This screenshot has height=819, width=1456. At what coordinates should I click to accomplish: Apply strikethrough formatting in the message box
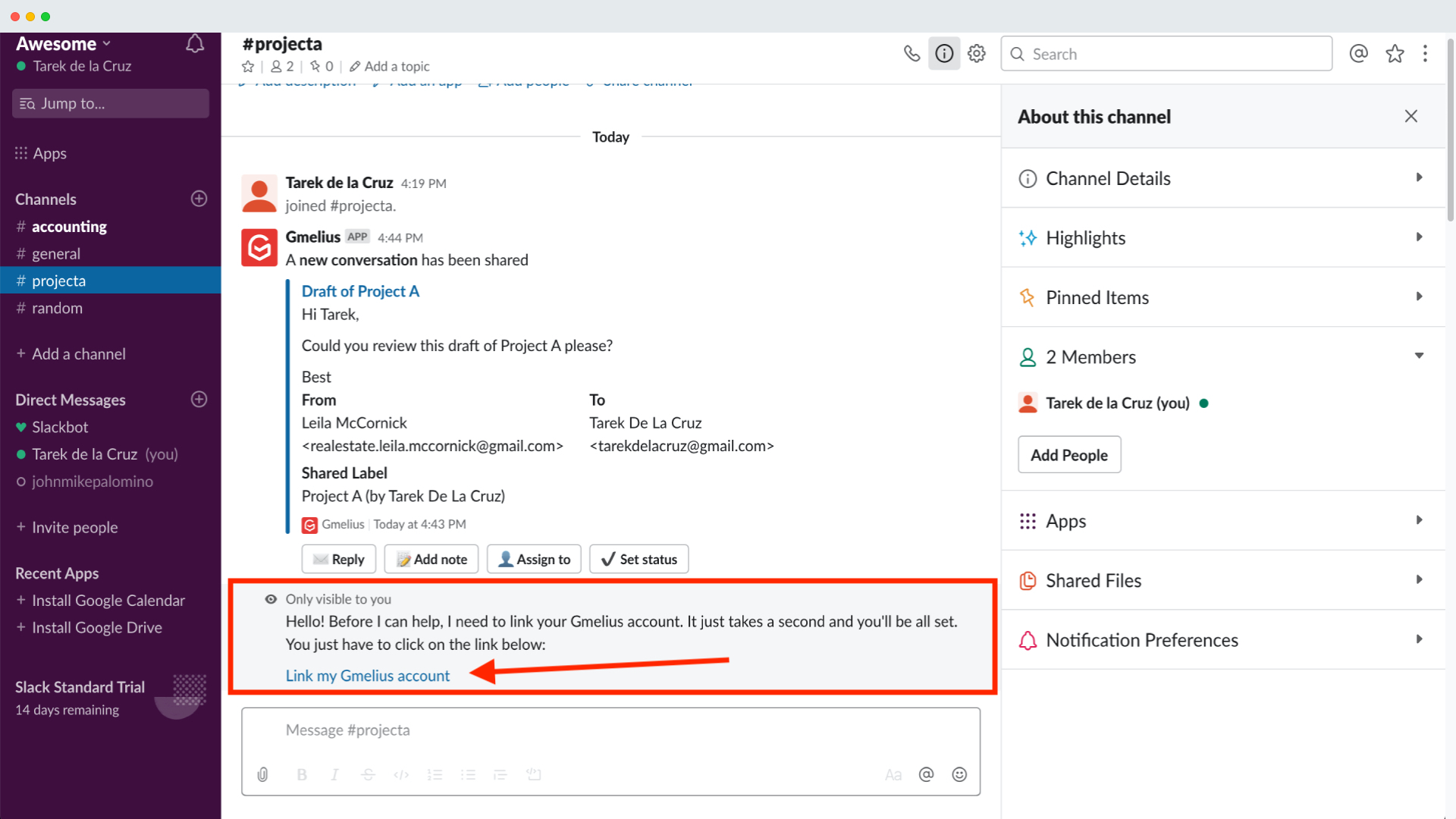click(x=368, y=774)
